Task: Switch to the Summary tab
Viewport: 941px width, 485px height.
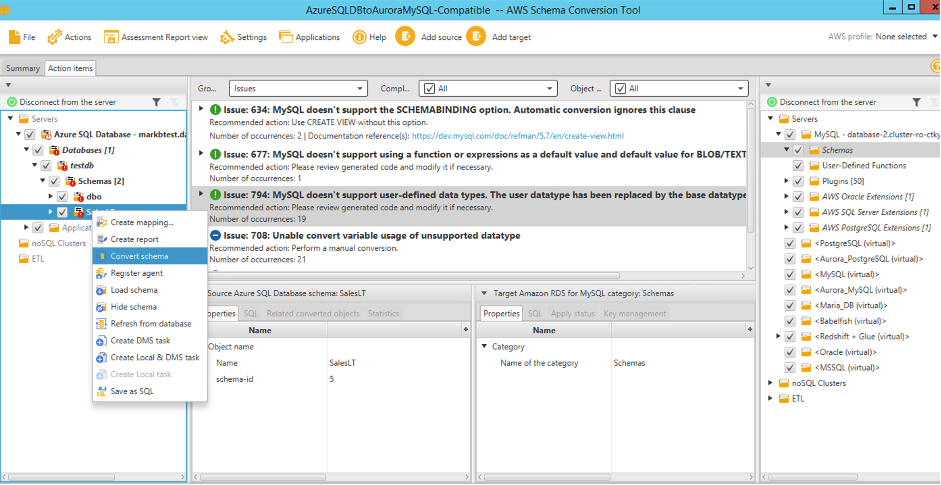Action: [23, 68]
